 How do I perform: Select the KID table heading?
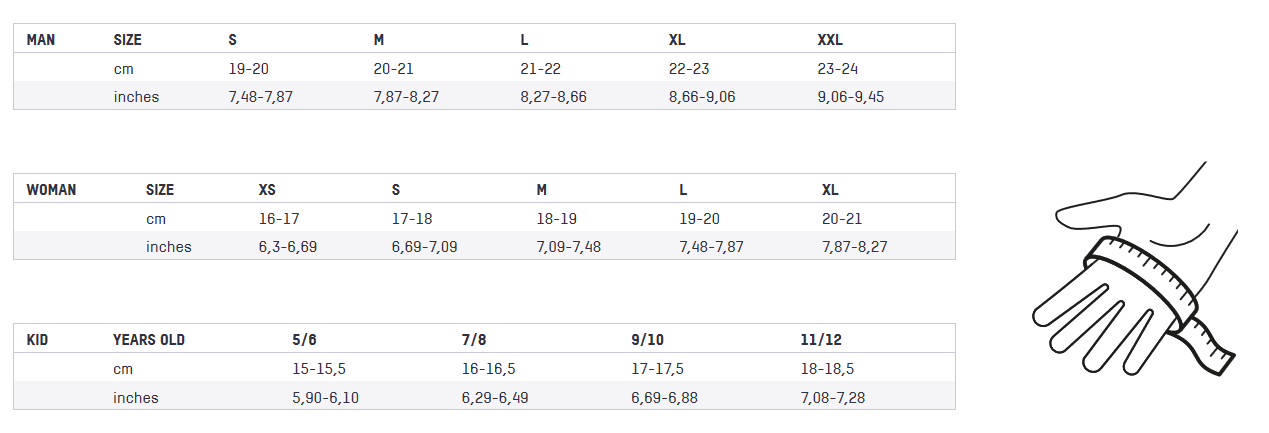[x=37, y=340]
